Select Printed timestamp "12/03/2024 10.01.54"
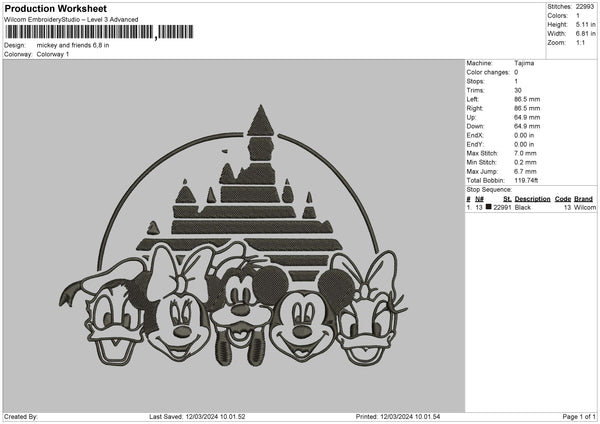This screenshot has width=600, height=424. (410, 416)
